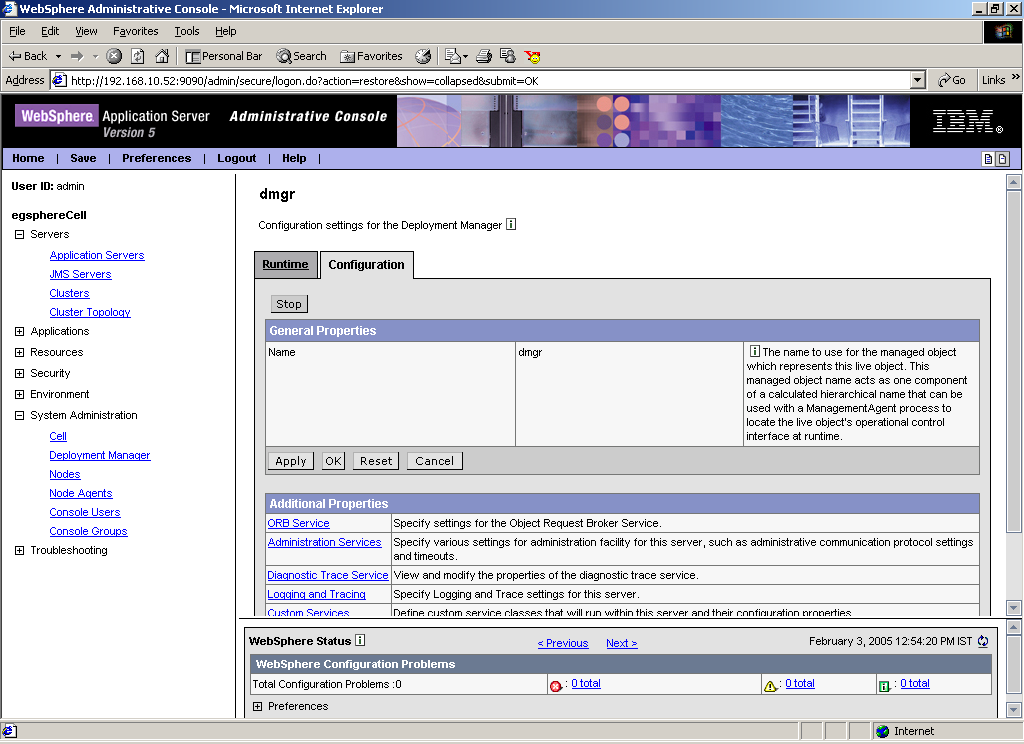Image resolution: width=1024 pixels, height=744 pixels.
Task: Click the Cancel button
Action: pyautogui.click(x=435, y=461)
